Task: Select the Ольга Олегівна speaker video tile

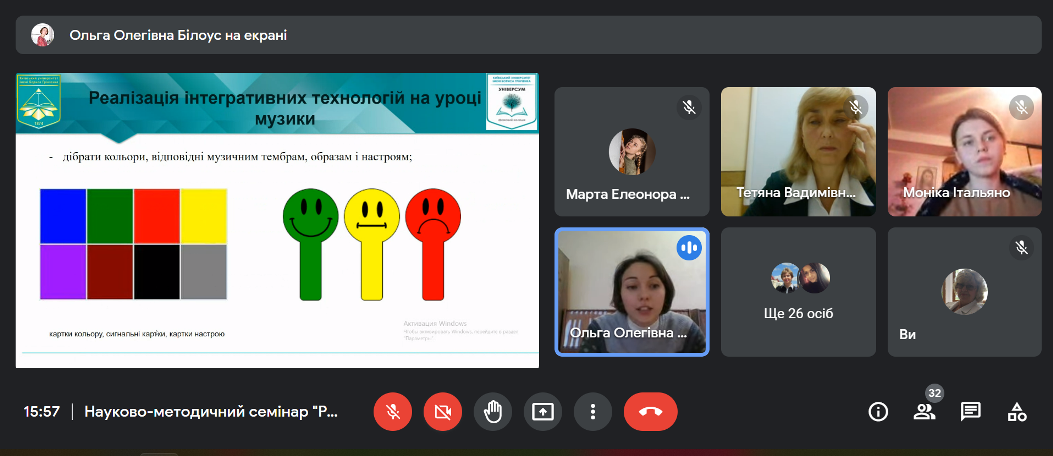Action: tap(632, 291)
